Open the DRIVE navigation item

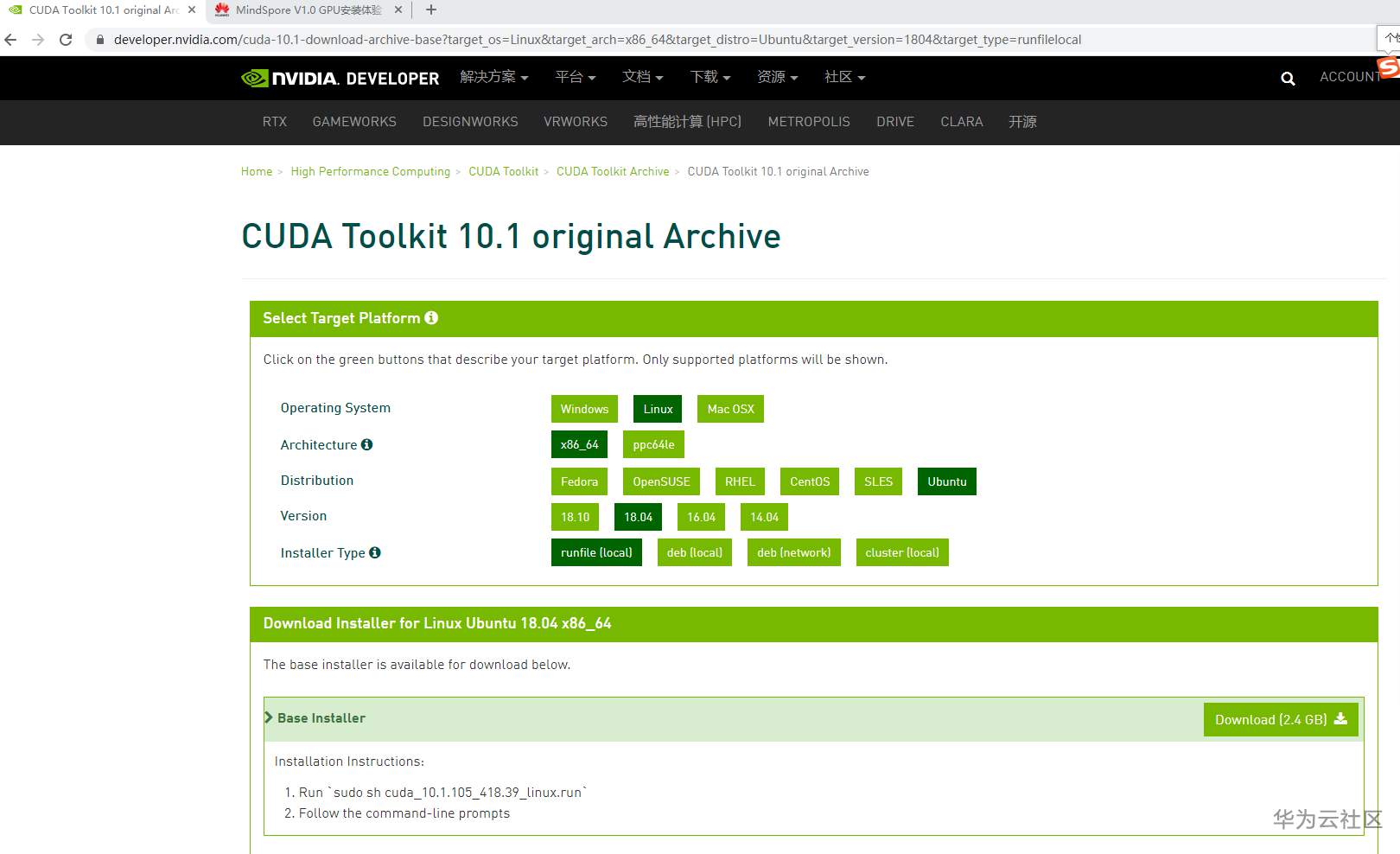point(895,122)
